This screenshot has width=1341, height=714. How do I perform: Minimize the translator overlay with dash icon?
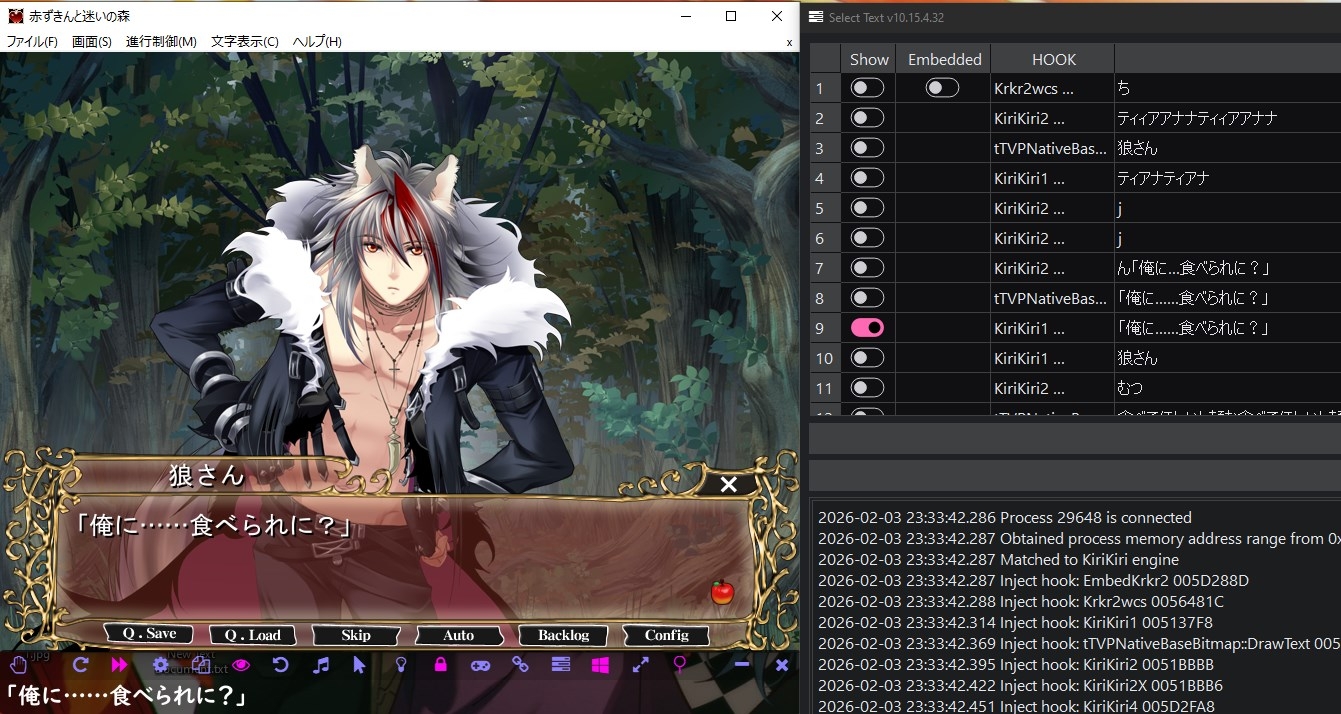(x=742, y=664)
